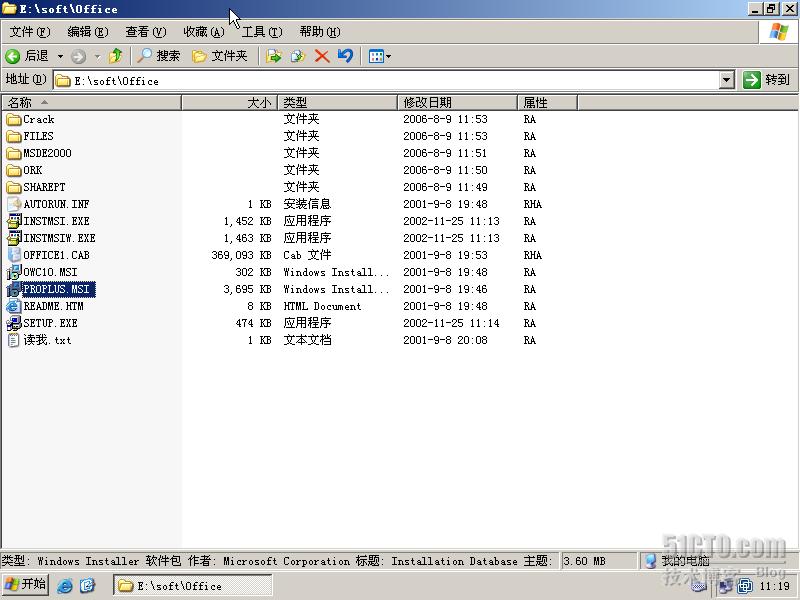Select the INSTMSIW.EXE application icon
The image size is (800, 600).
point(14,238)
